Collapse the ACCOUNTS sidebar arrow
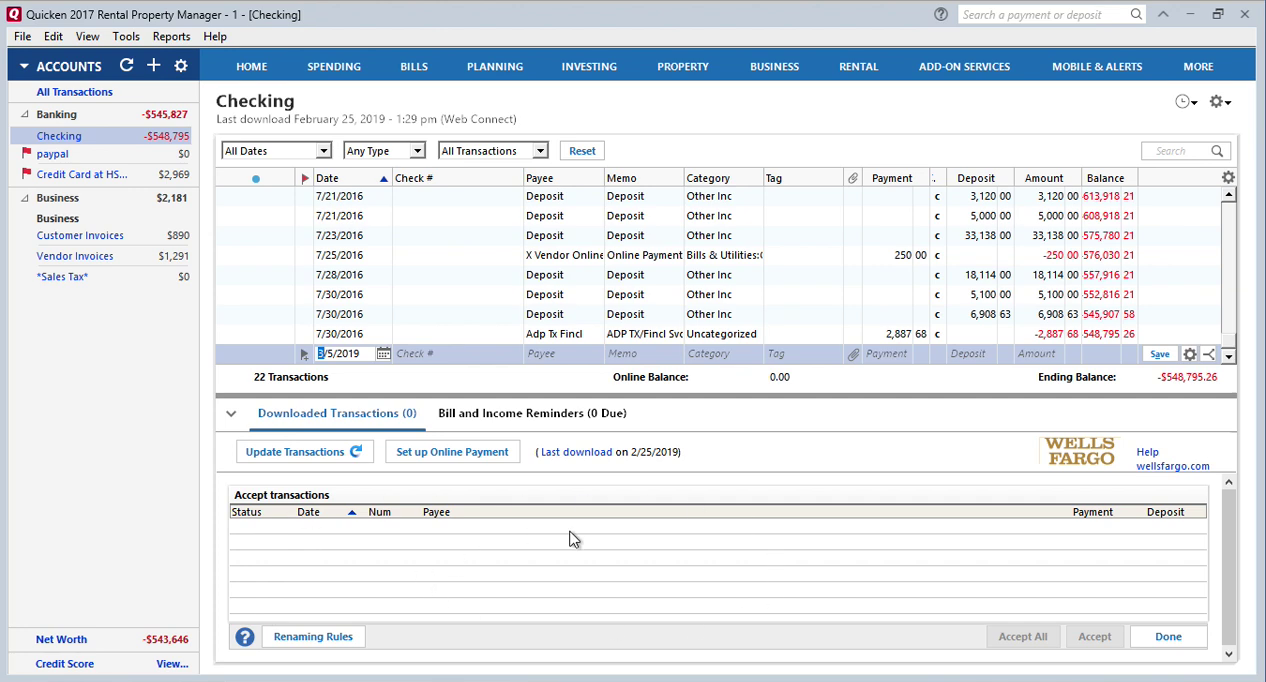The height and width of the screenshot is (682, 1266). click(24, 67)
